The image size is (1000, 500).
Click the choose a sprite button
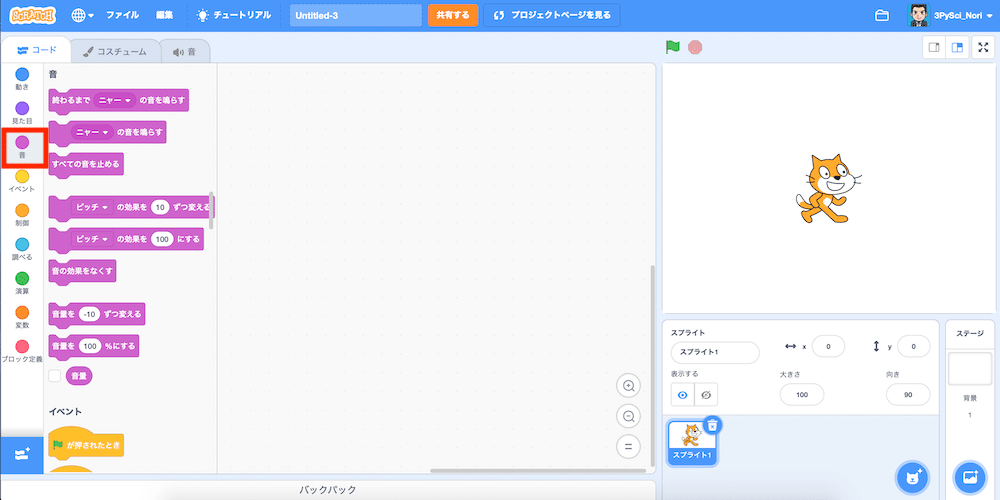913,476
